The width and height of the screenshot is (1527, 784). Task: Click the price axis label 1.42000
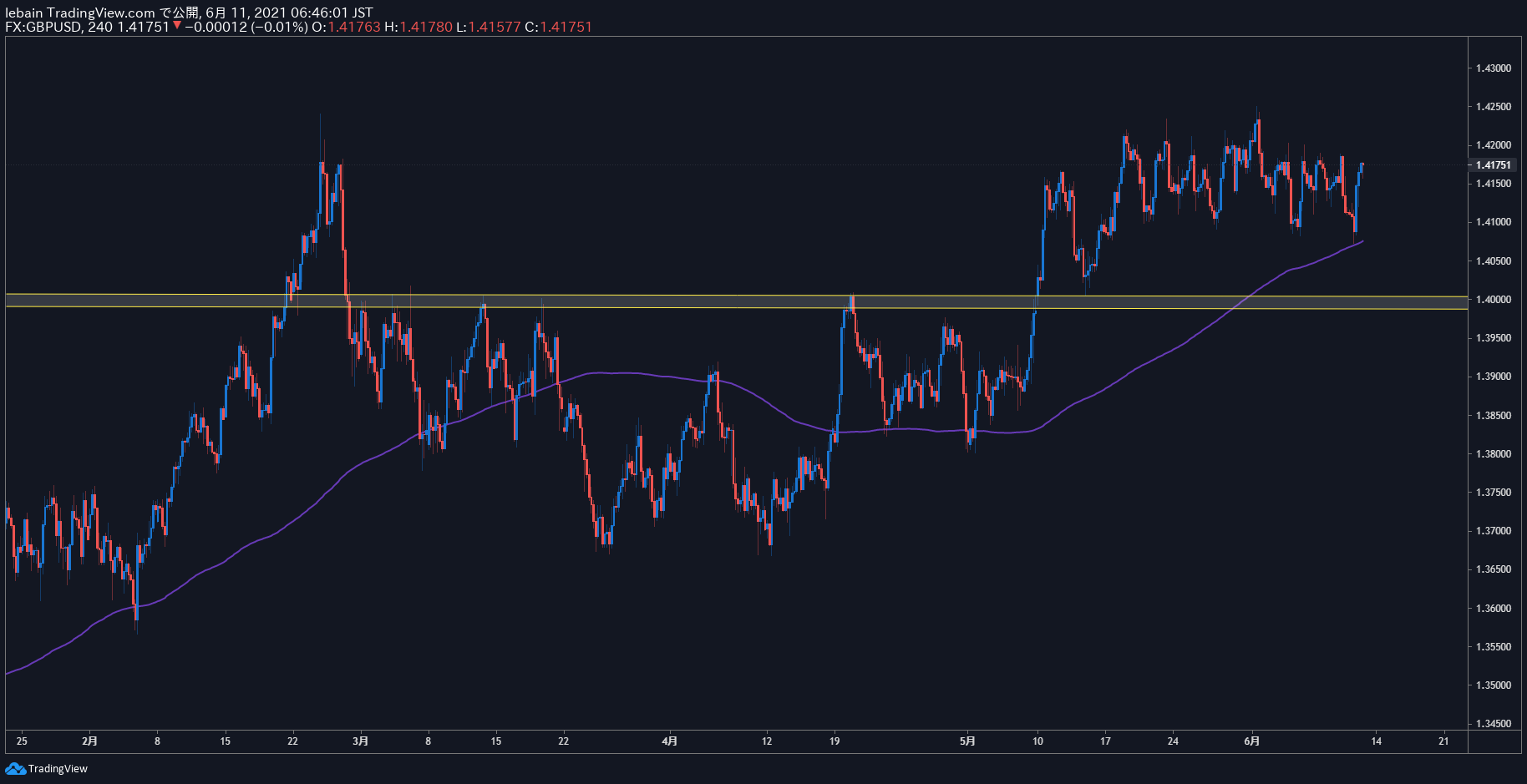(x=1493, y=145)
